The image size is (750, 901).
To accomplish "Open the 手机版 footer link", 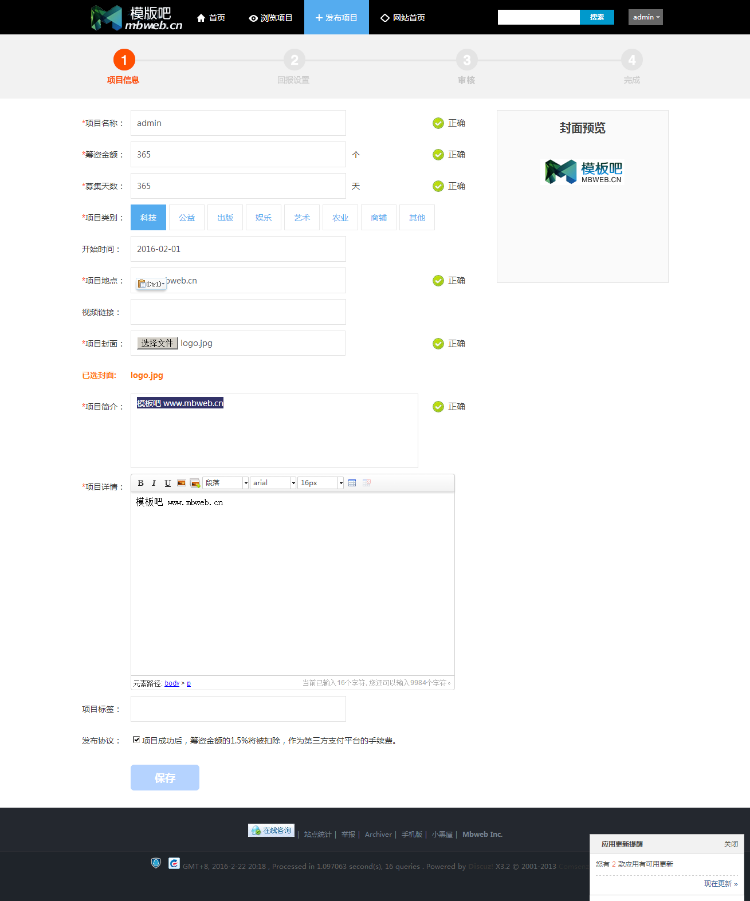I will (x=412, y=834).
